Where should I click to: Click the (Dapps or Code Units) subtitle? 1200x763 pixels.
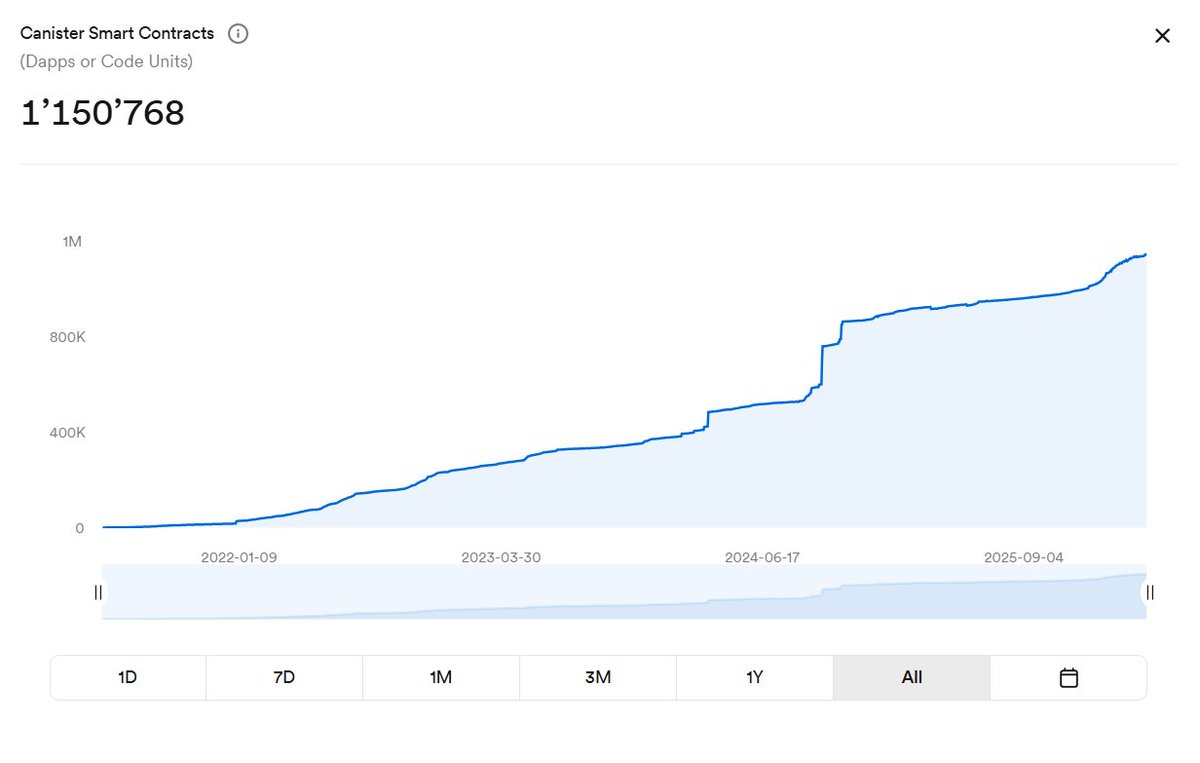(x=107, y=62)
